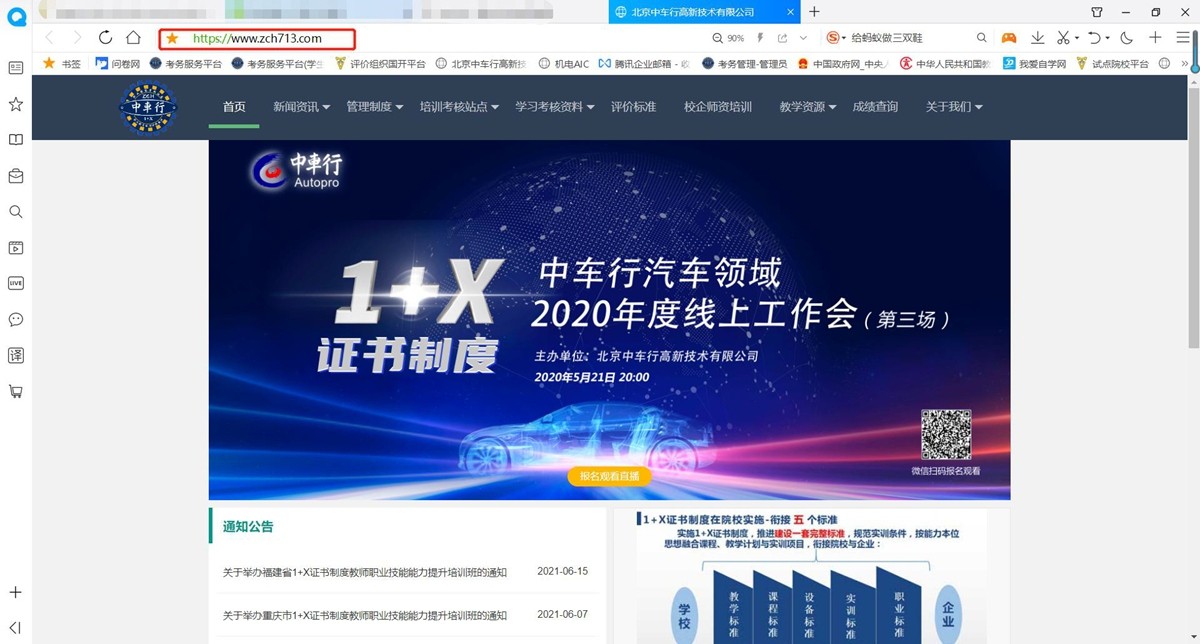This screenshot has height=644, width=1200.
Task: Click the page refresh icon
Action: coord(105,38)
